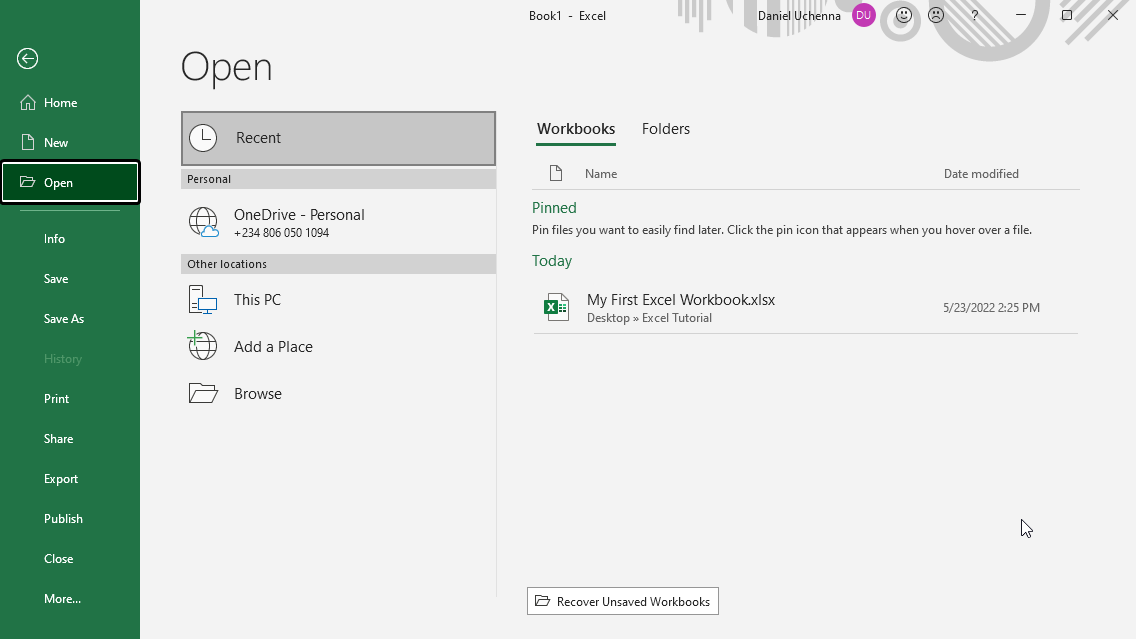Image resolution: width=1136 pixels, height=639 pixels.
Task: Click the frown face feedback icon
Action: pos(935,15)
